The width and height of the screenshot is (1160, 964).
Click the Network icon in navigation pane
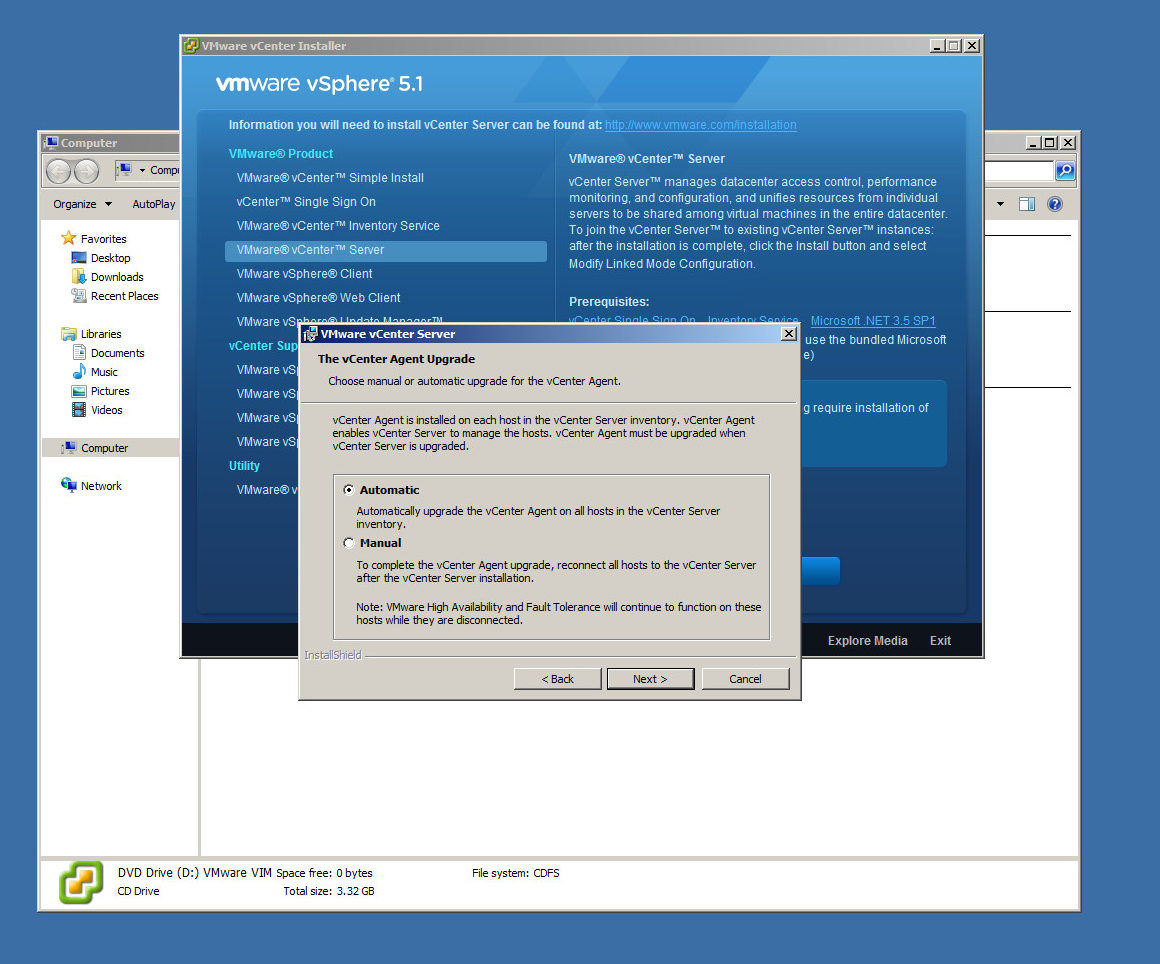69,486
